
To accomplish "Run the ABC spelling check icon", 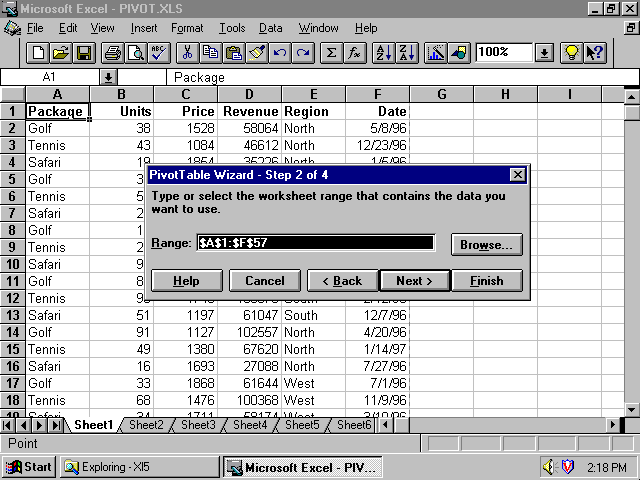I will point(159,53).
